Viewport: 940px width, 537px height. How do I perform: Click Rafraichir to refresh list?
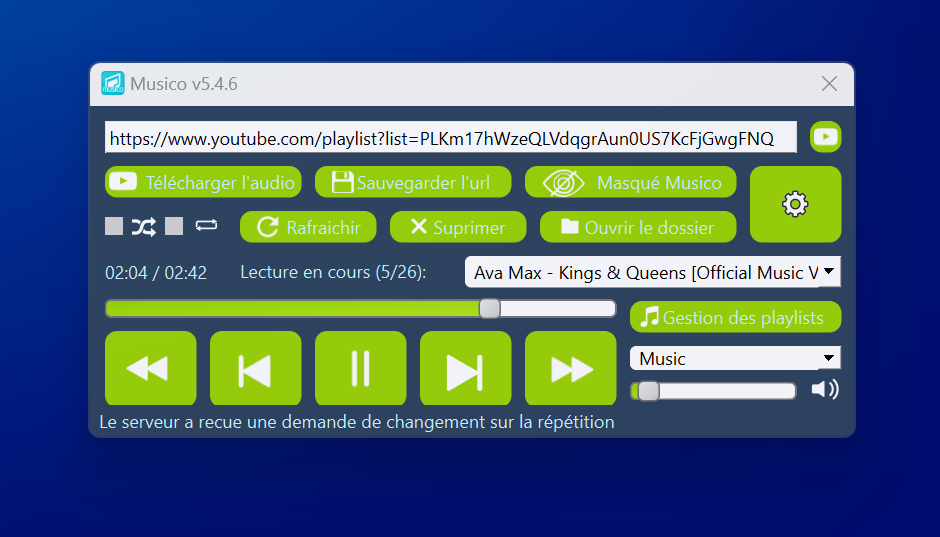coord(308,227)
